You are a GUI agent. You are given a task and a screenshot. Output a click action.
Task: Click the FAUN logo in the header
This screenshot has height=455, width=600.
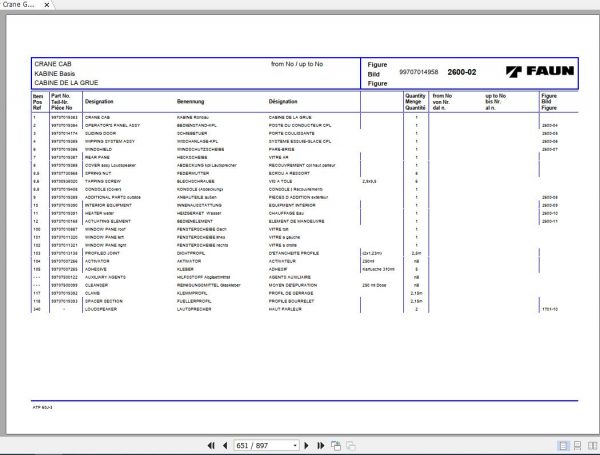click(540, 71)
